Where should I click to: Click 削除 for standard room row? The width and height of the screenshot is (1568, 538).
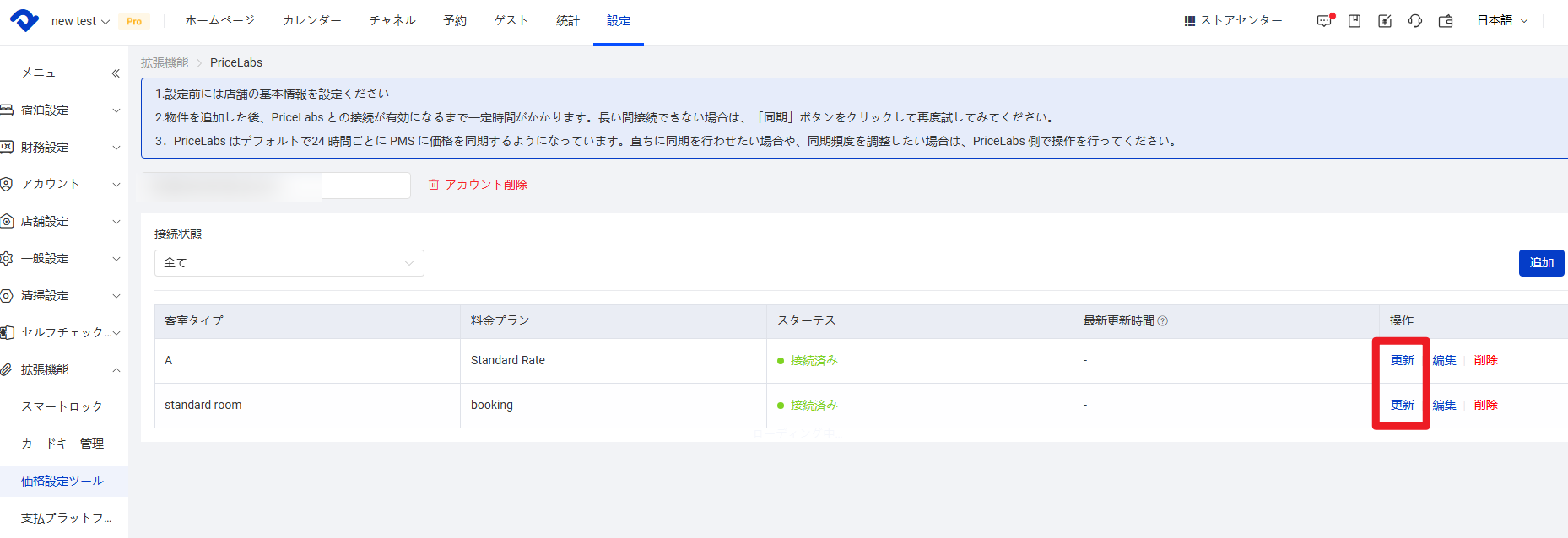point(1486,405)
